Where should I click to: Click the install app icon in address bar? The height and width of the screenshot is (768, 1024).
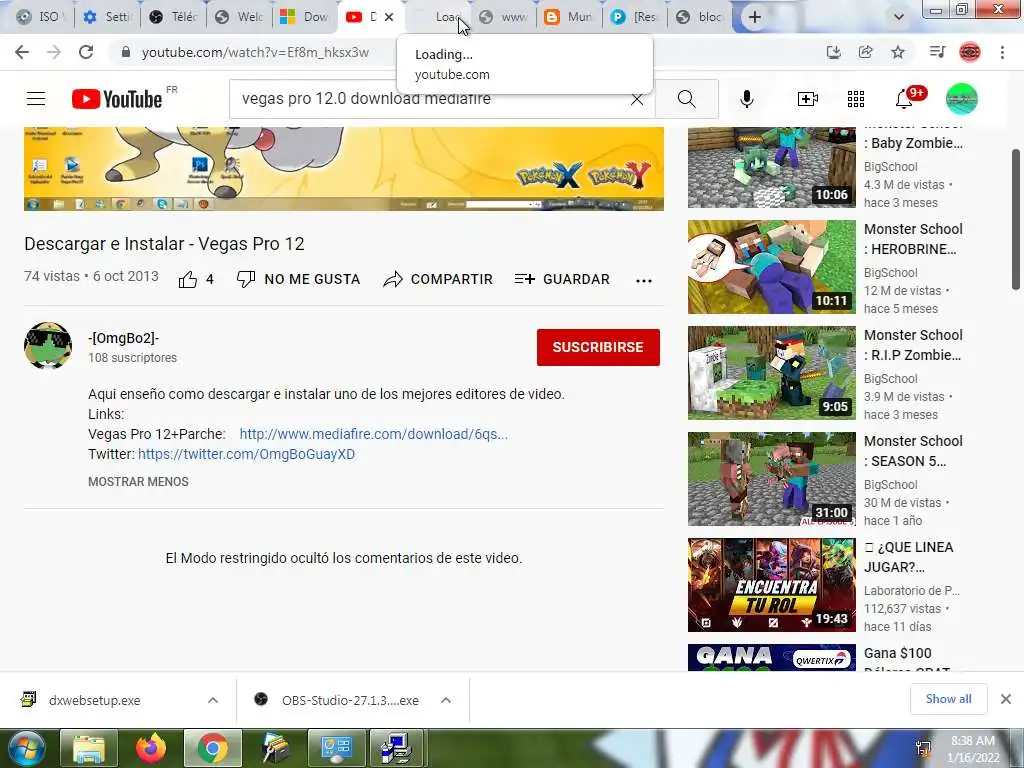pyautogui.click(x=834, y=52)
